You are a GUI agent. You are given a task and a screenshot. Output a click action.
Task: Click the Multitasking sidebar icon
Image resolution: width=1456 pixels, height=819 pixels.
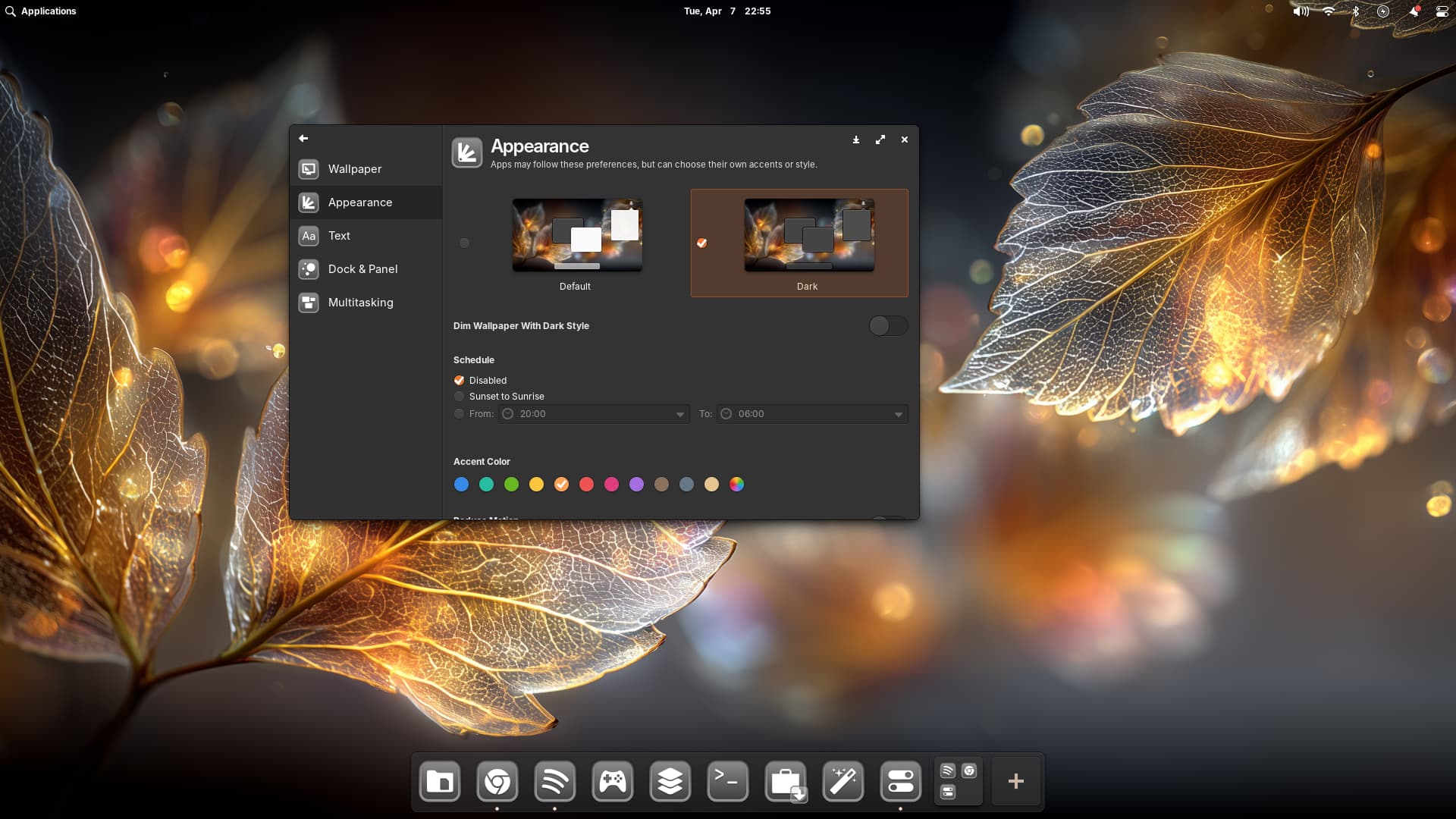(309, 303)
